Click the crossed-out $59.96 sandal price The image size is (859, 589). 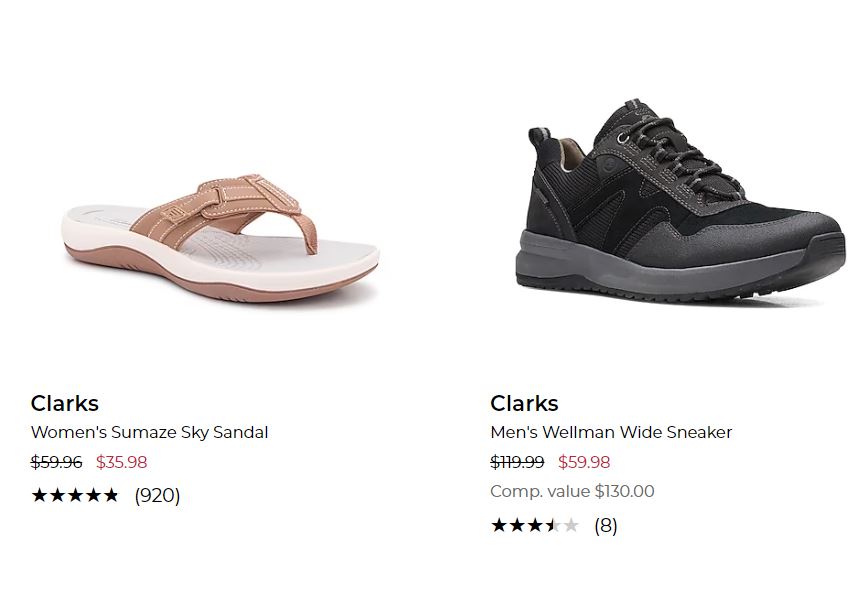(x=57, y=462)
